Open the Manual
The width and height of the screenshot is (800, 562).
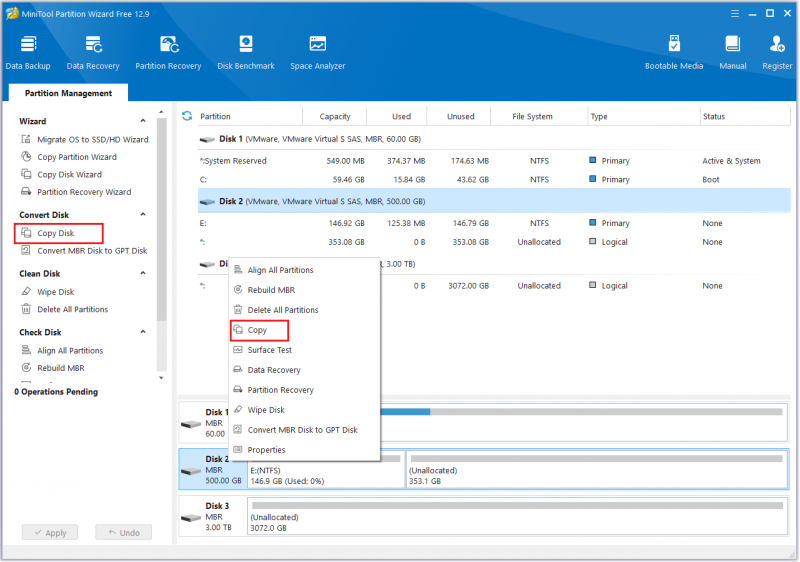(733, 53)
